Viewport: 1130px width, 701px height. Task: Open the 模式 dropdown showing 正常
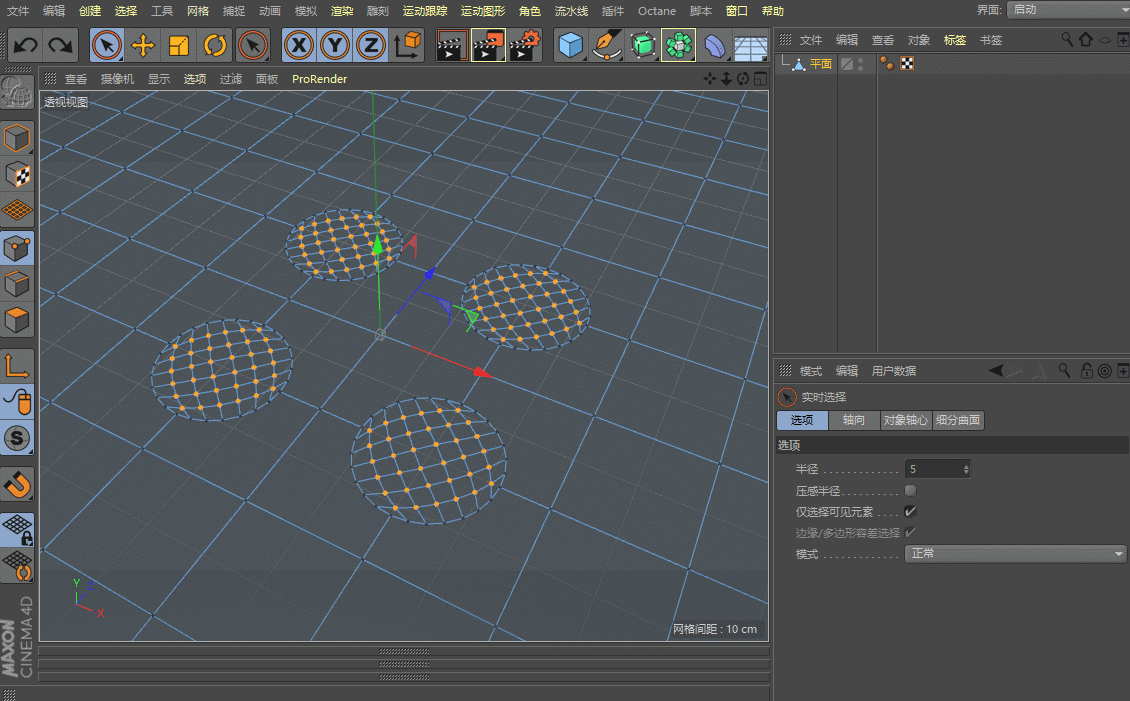pos(1014,553)
